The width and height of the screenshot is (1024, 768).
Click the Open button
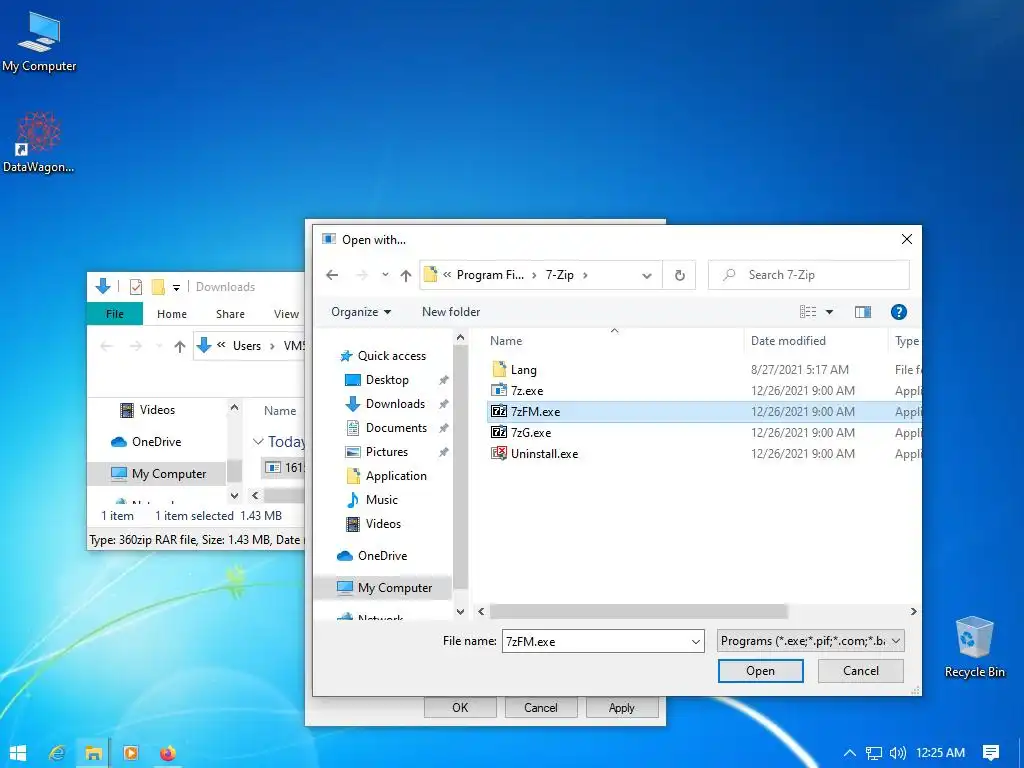pos(760,671)
